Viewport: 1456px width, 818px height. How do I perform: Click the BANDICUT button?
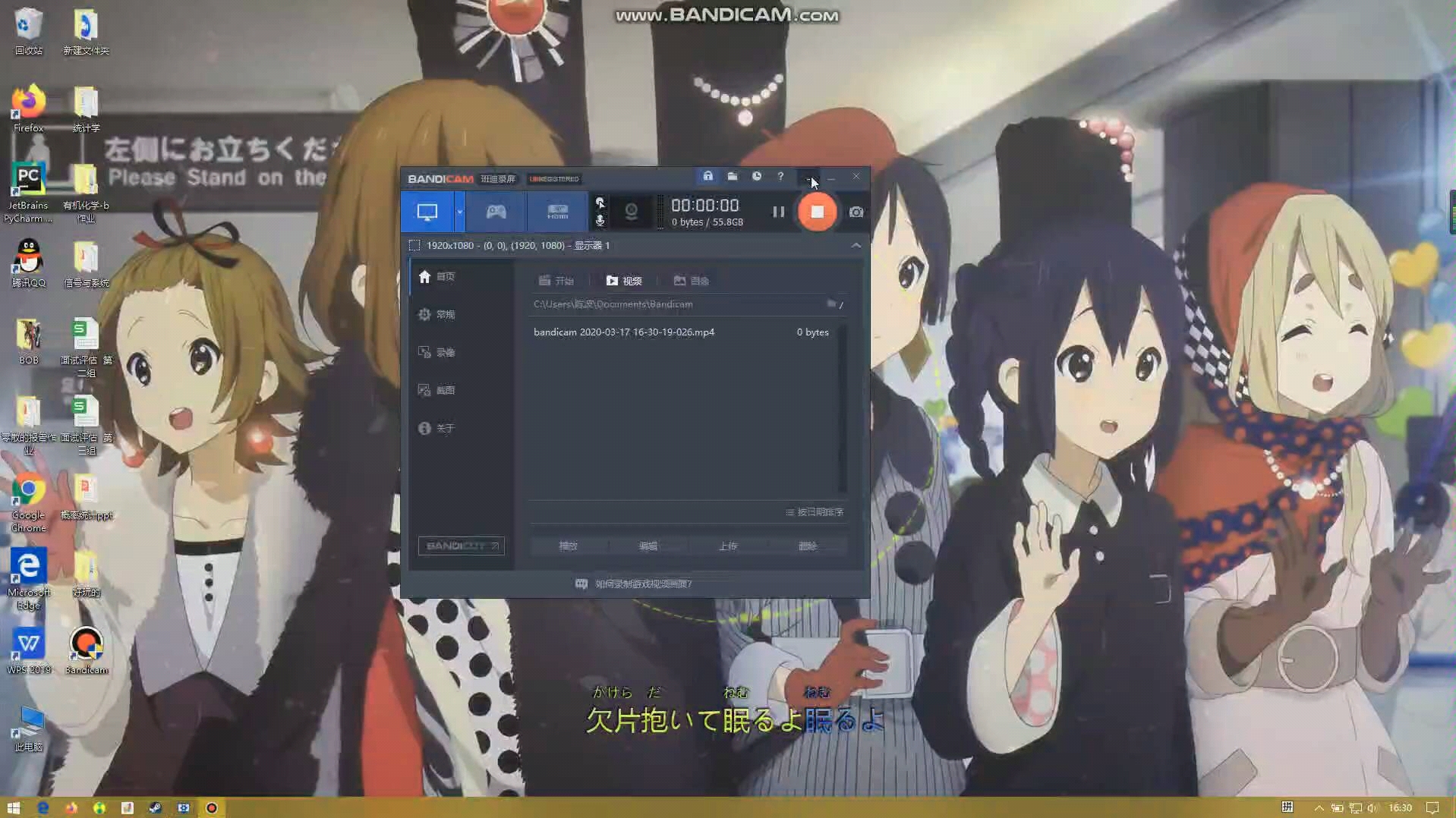pos(461,546)
